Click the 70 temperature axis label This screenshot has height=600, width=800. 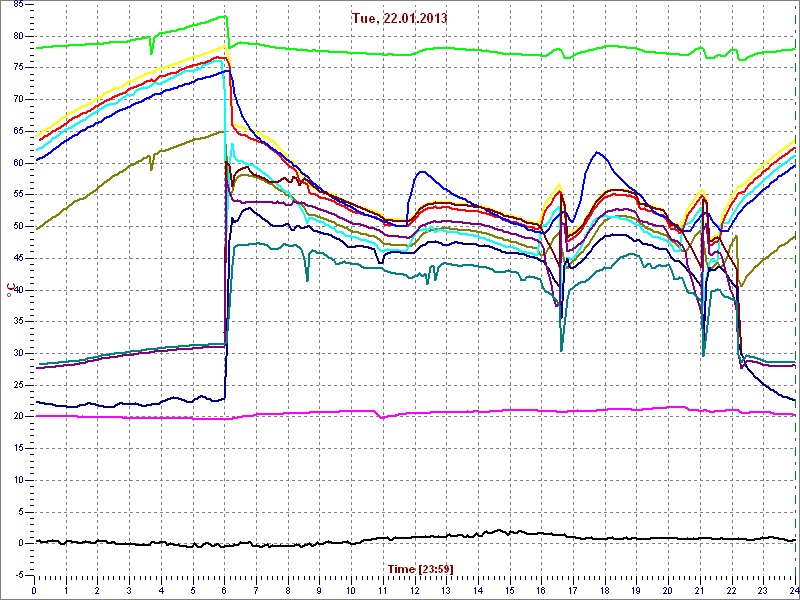(18, 99)
